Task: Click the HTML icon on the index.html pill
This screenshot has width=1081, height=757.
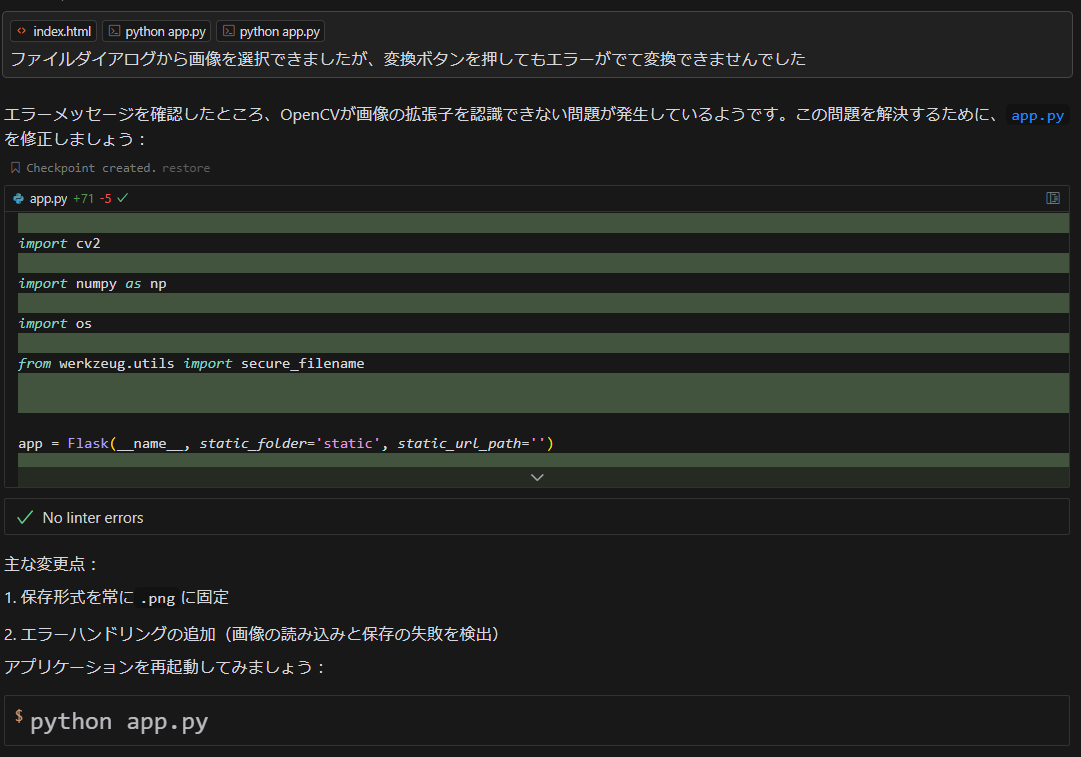Action: point(21,30)
